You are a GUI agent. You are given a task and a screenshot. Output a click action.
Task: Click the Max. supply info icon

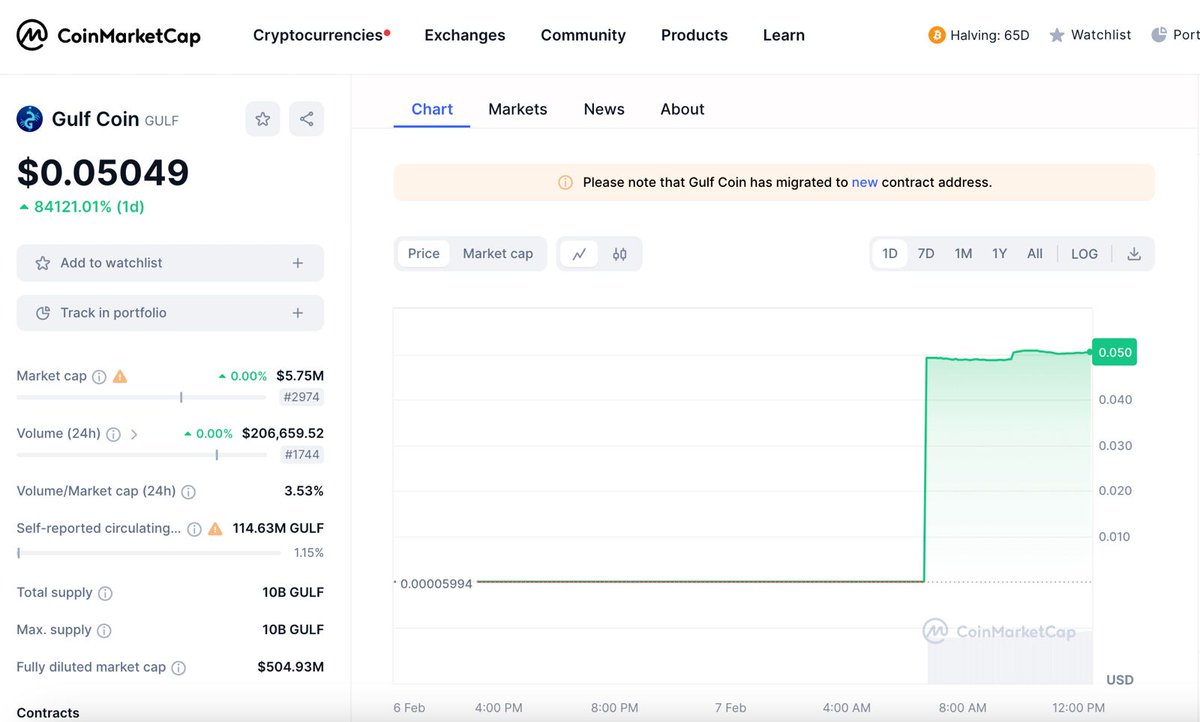tap(104, 631)
